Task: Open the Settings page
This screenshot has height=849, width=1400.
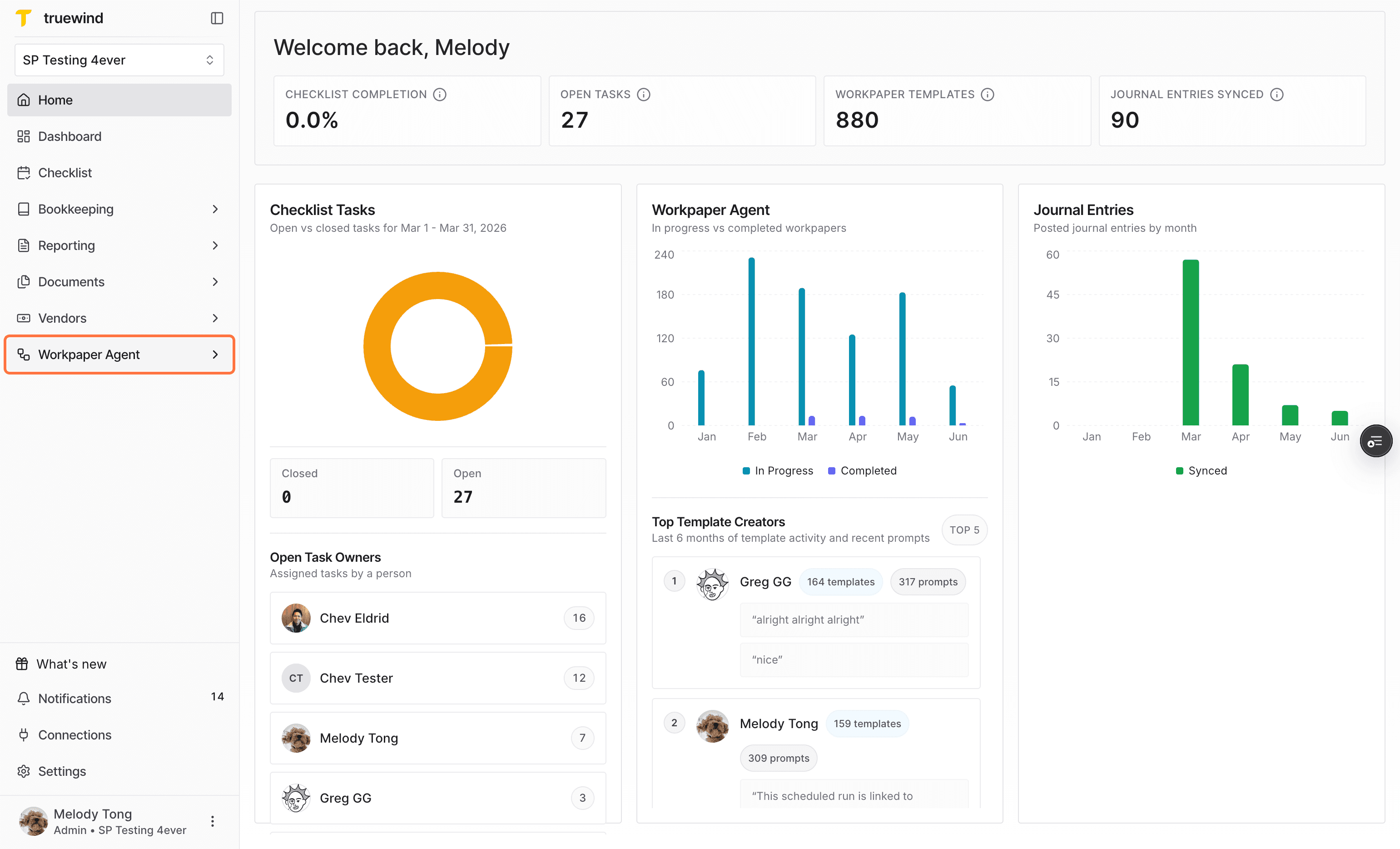Action: pos(119,772)
